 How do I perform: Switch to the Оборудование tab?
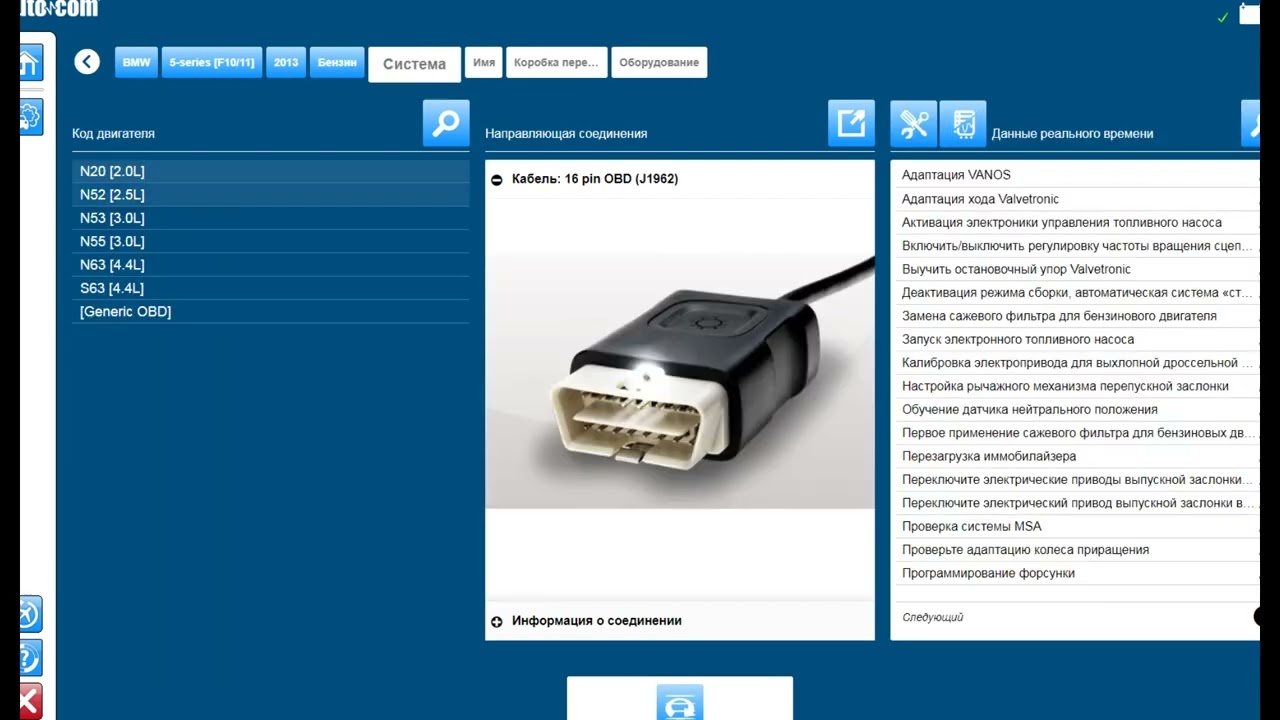659,62
